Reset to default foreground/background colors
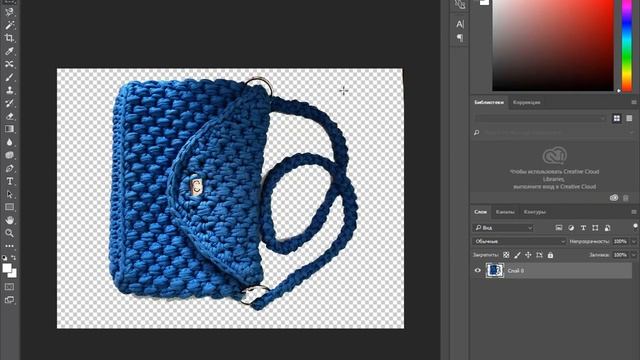This screenshot has width=640, height=360. [x=4, y=258]
